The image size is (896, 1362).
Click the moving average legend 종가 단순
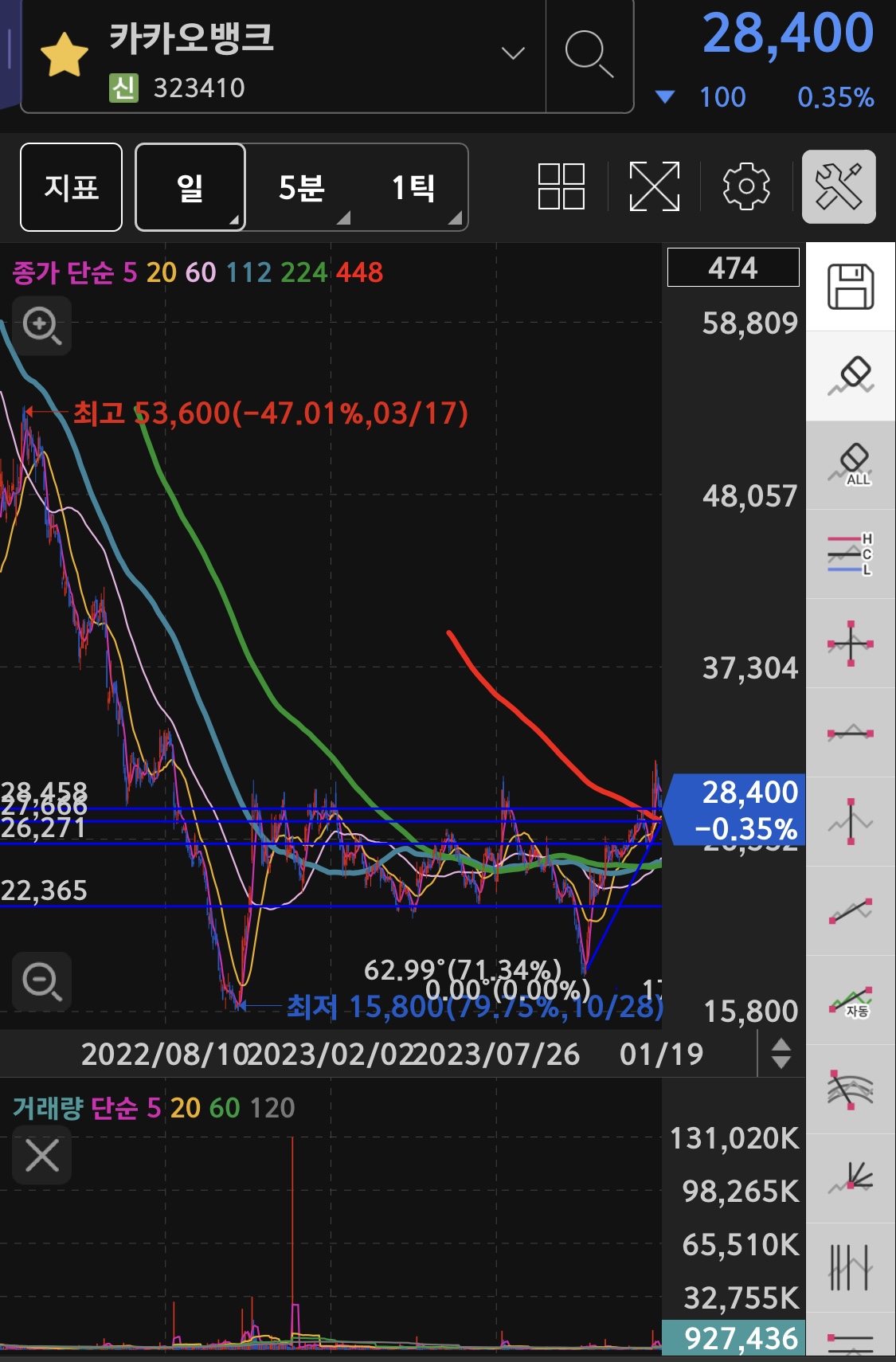(63, 272)
